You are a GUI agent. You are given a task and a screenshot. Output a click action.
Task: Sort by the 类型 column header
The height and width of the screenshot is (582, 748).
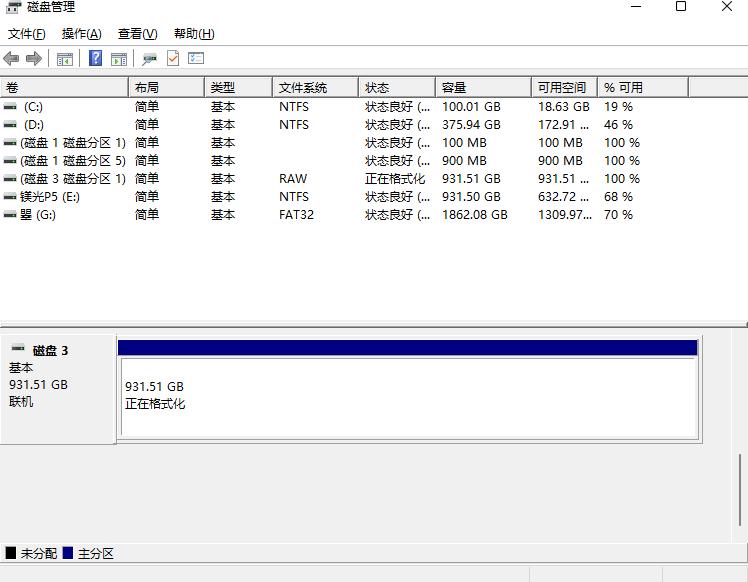pyautogui.click(x=239, y=88)
